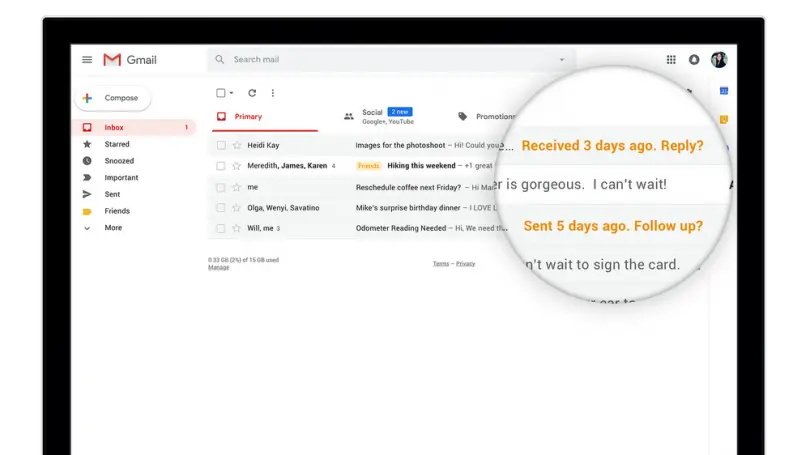Open the account profile avatar
Screen dimensions: 810x455
point(719,60)
